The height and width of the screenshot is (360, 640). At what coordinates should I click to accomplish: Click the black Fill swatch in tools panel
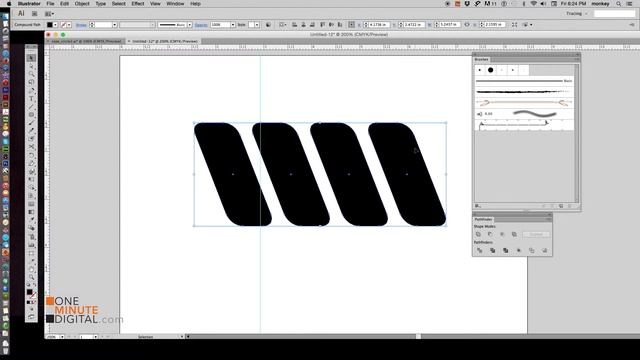click(x=29, y=292)
